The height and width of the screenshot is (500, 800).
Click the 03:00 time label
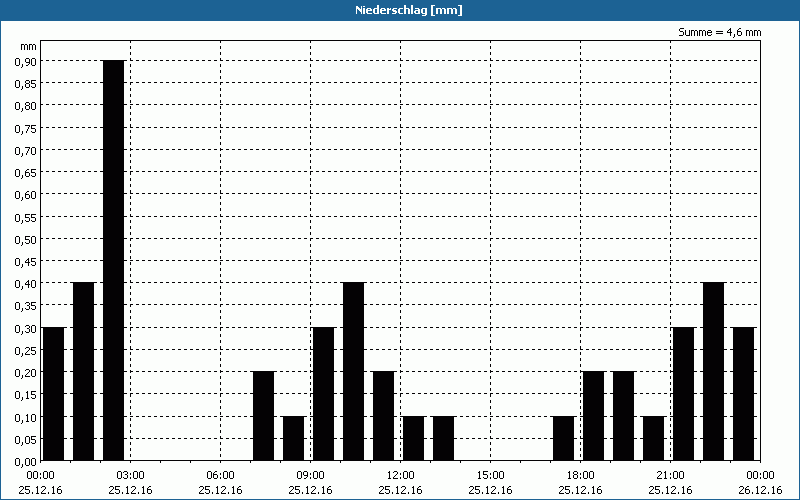pos(131,476)
